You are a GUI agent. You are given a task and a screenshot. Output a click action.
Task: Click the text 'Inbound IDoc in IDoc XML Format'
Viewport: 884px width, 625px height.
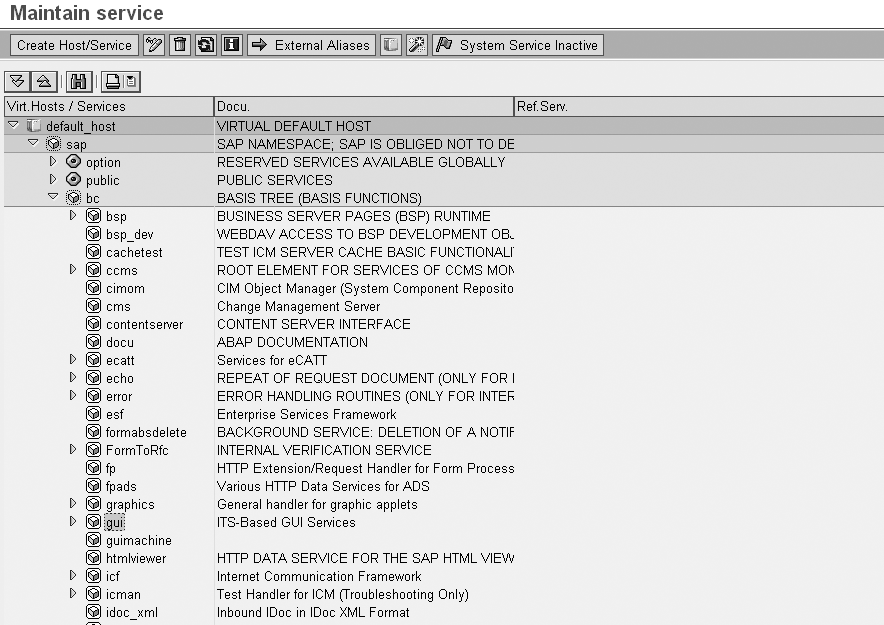[x=313, y=613]
